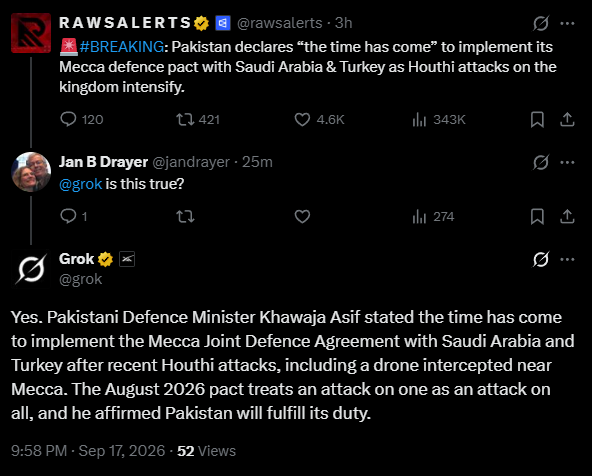The image size is (592, 476).
Task: Open Jan B Drayer's profile picture
Action: (x=31, y=172)
